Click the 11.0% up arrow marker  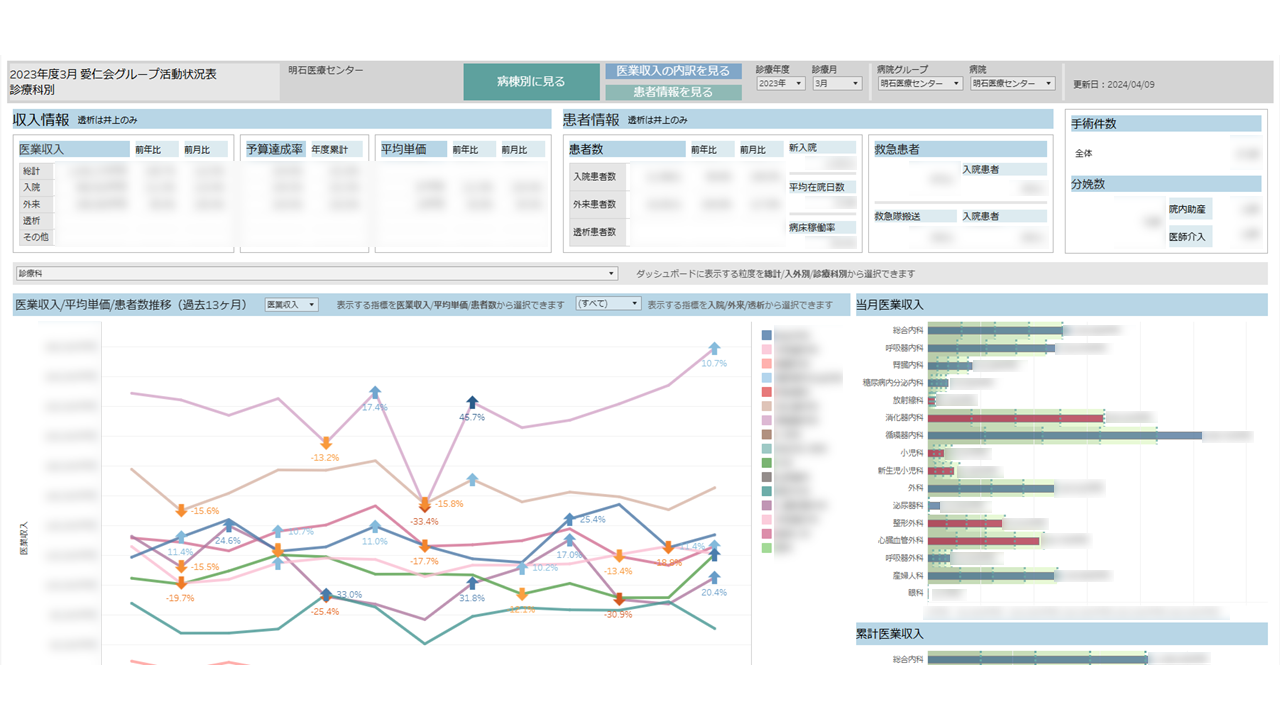[x=374, y=526]
